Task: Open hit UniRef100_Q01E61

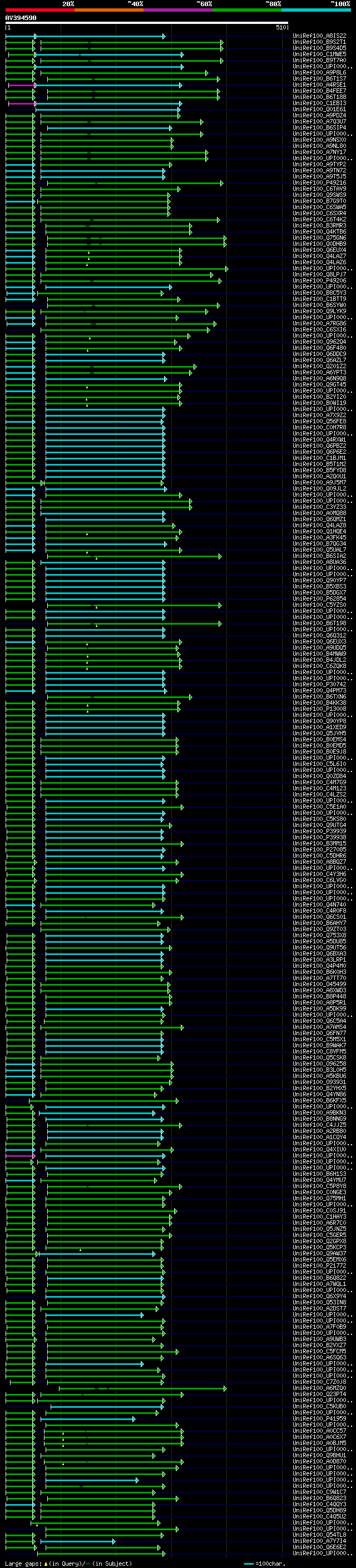Action: click(319, 109)
